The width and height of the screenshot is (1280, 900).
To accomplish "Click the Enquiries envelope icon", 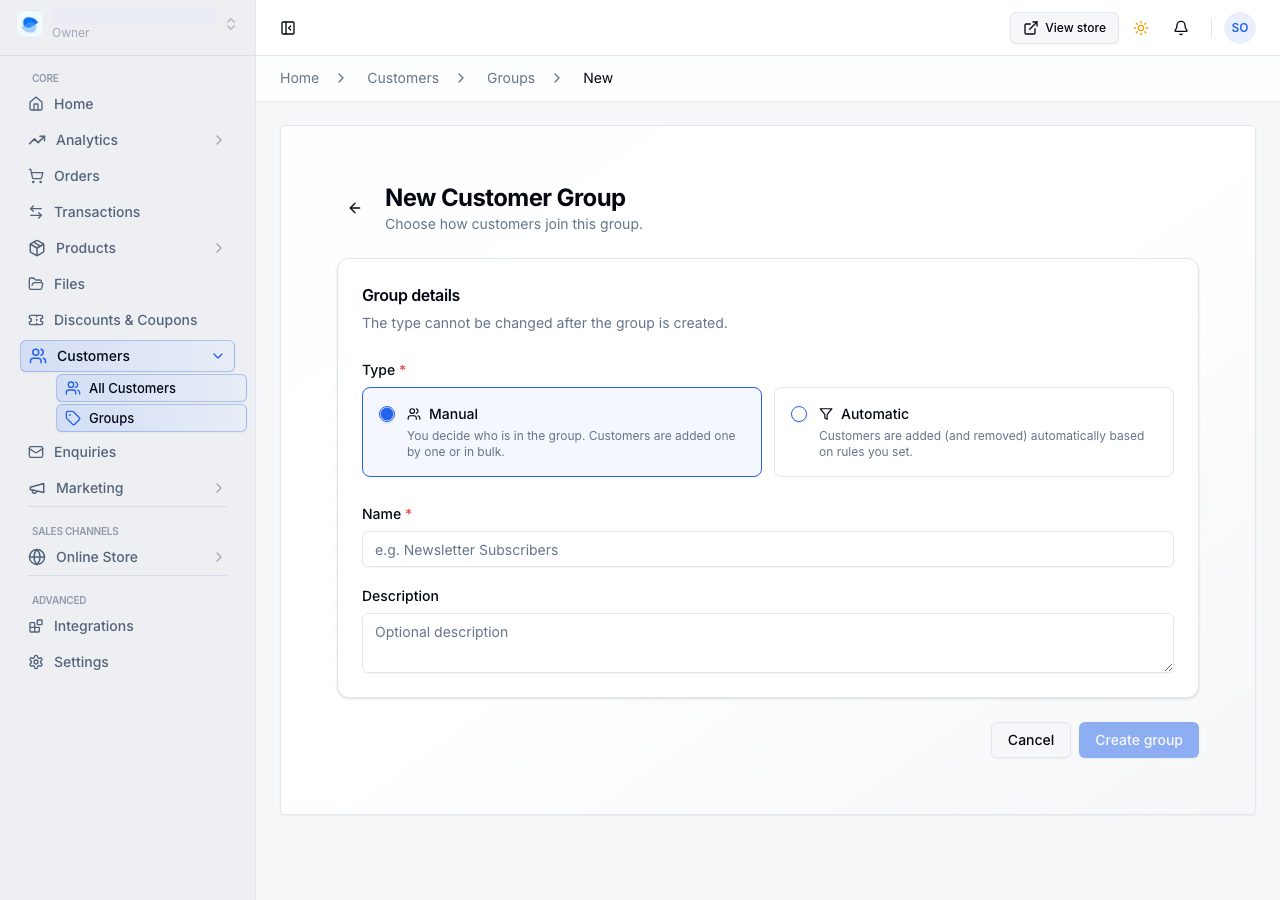I will click(36, 452).
